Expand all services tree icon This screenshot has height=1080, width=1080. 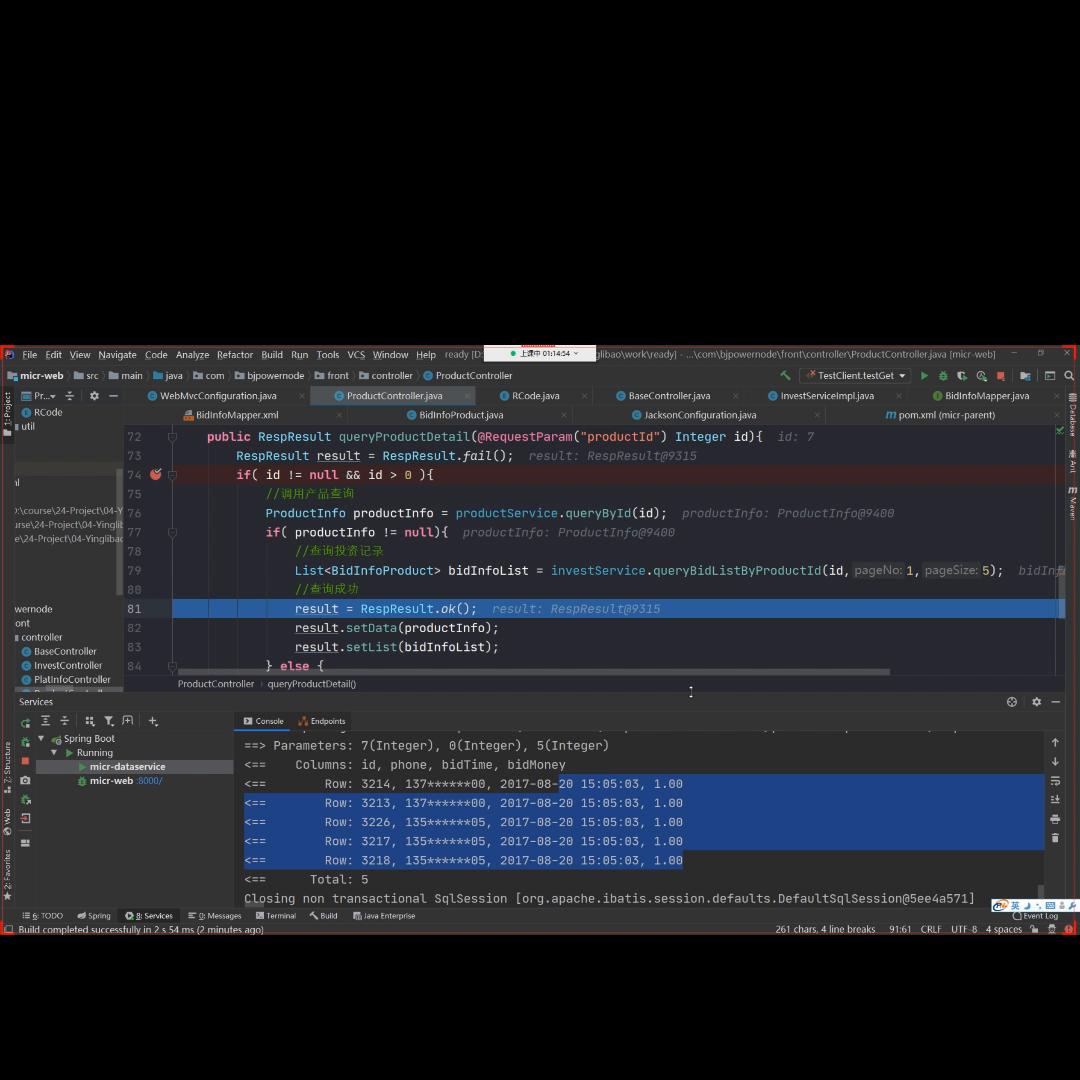[45, 720]
